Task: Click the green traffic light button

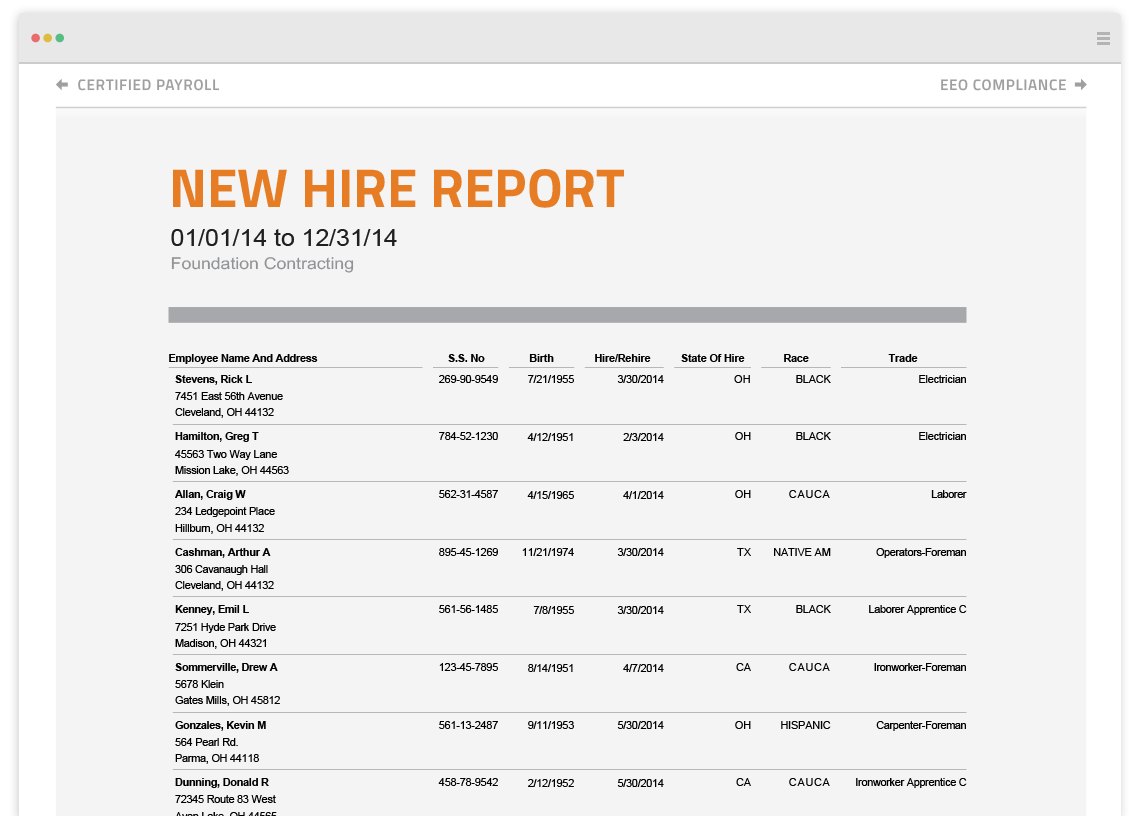Action: pos(60,37)
